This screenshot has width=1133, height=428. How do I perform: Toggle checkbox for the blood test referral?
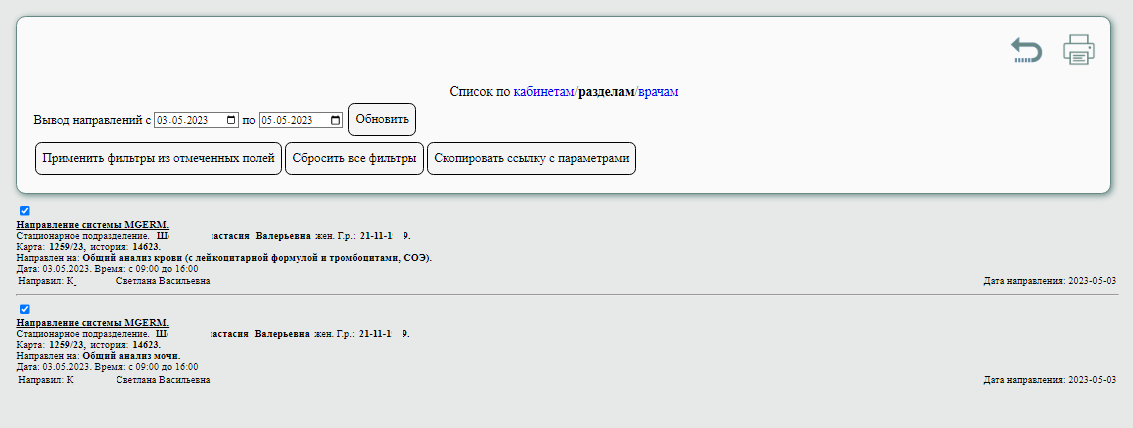tap(25, 211)
